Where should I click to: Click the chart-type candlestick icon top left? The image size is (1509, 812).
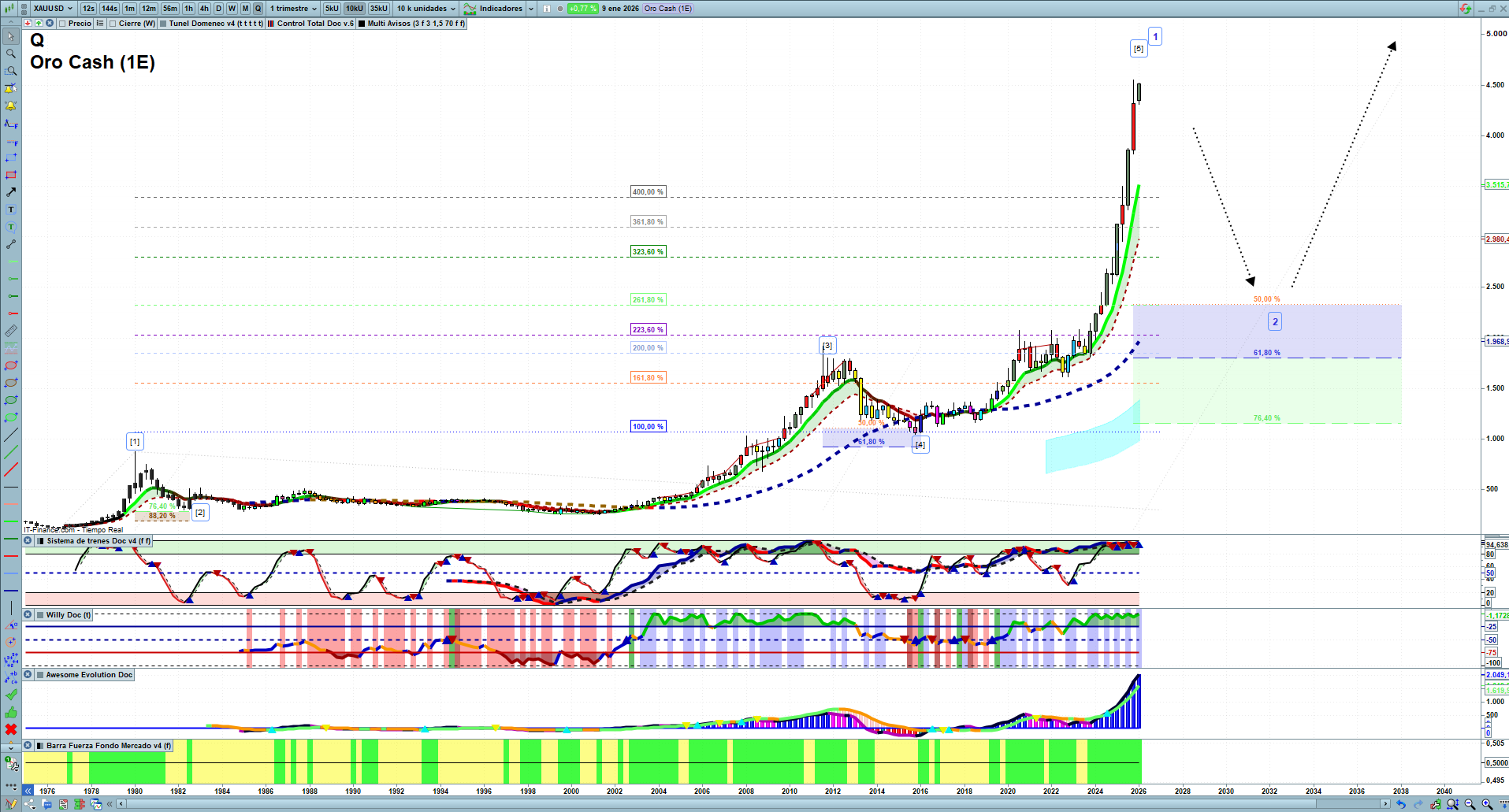click(x=9, y=9)
